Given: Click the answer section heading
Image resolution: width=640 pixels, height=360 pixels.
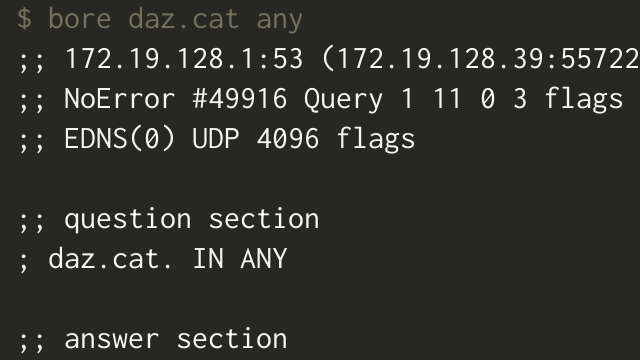Looking at the screenshot, I should pyautogui.click(x=176, y=339).
